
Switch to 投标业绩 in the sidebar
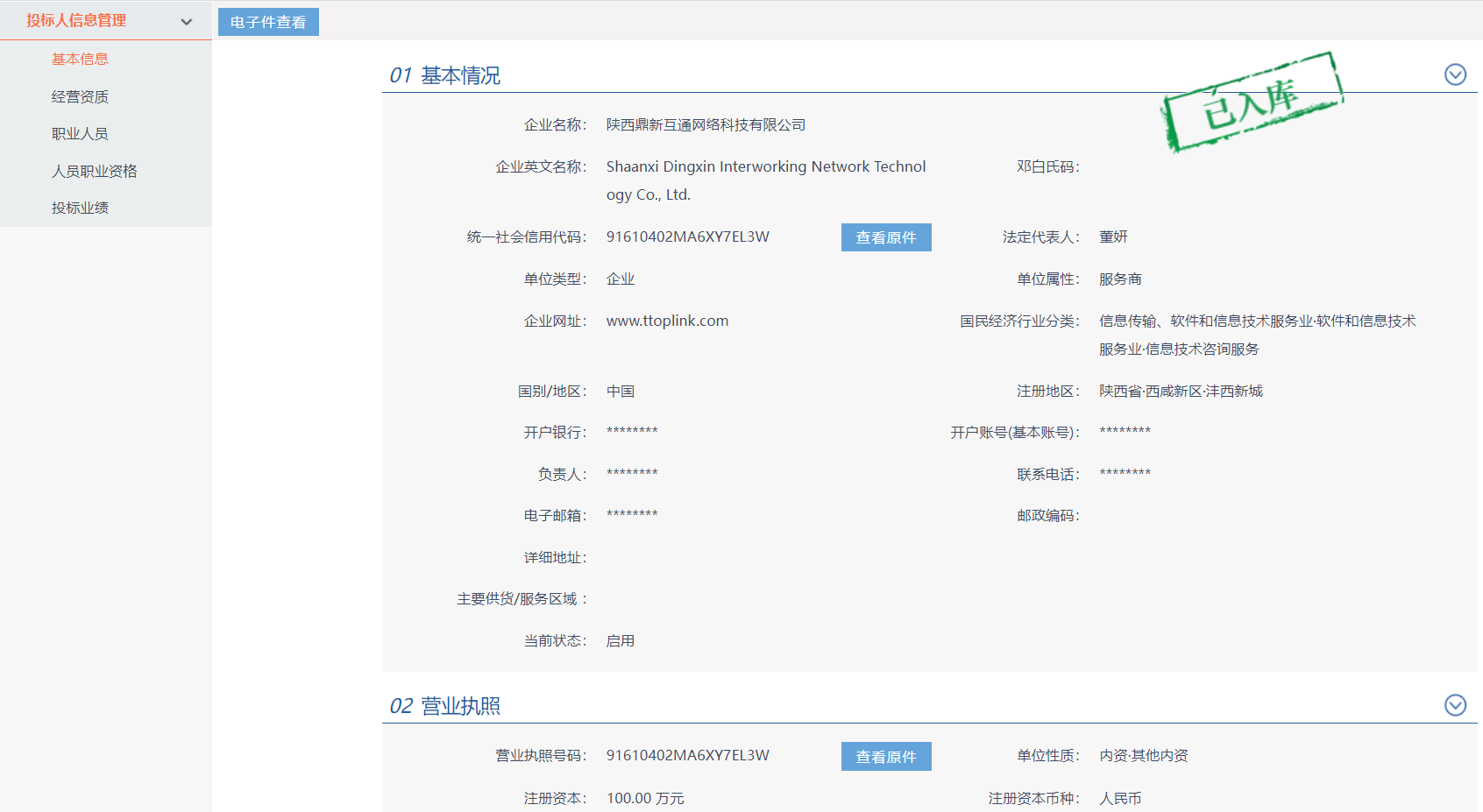click(80, 208)
